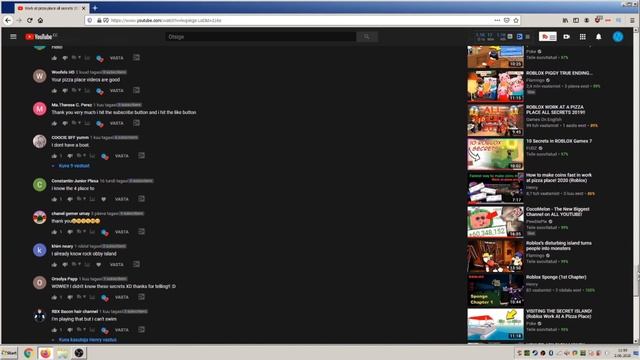Reload the page with the refresh icon
This screenshot has width=640, height=360.
[x=29, y=20]
